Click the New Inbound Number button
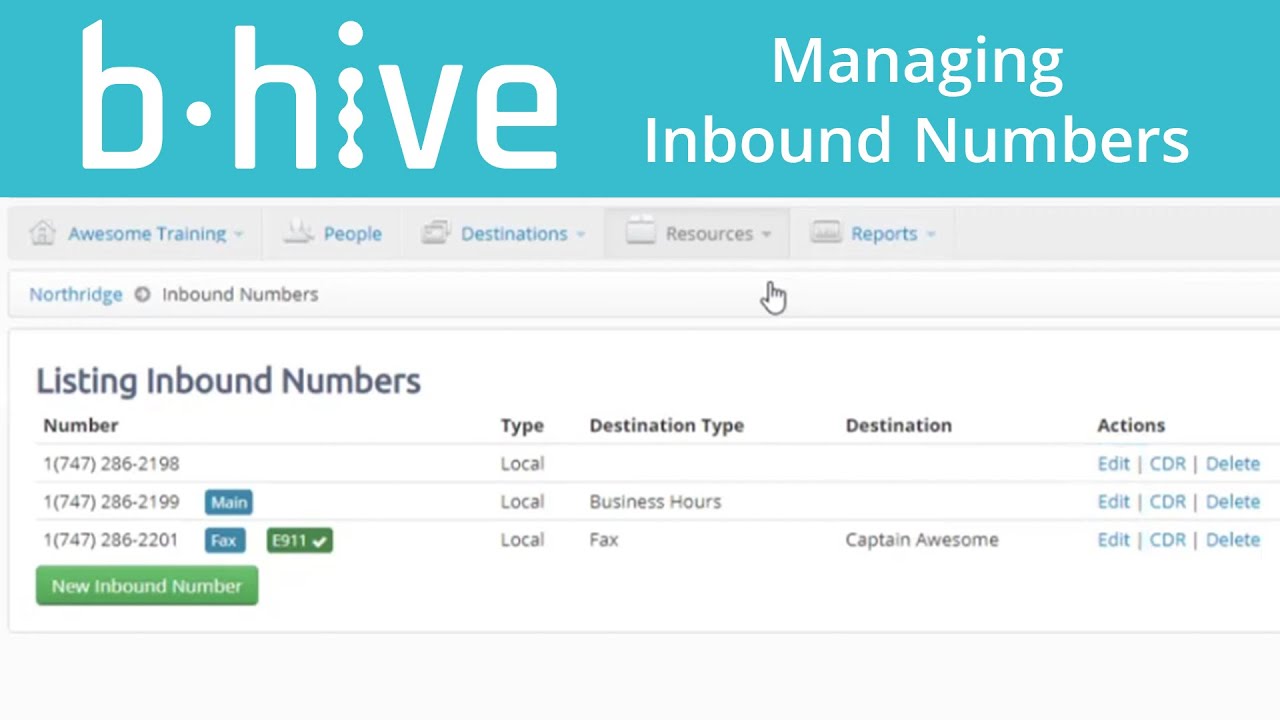 coord(147,586)
